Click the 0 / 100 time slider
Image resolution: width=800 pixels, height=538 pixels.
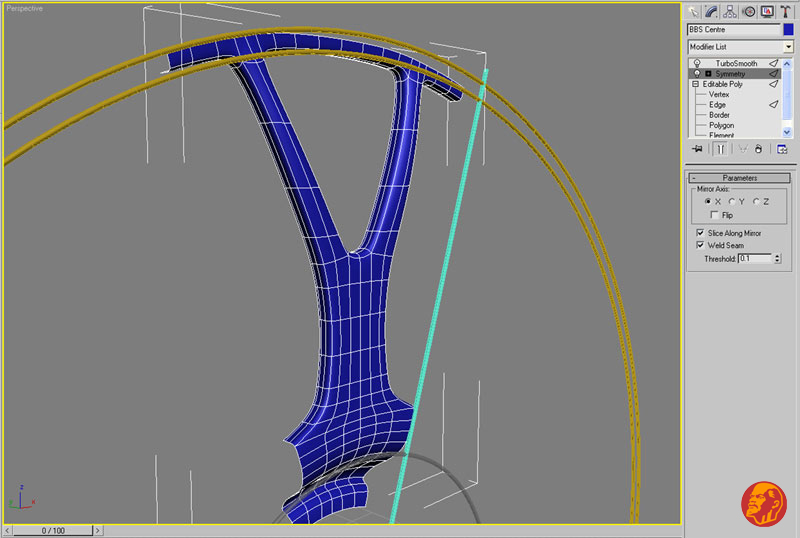tap(53, 531)
